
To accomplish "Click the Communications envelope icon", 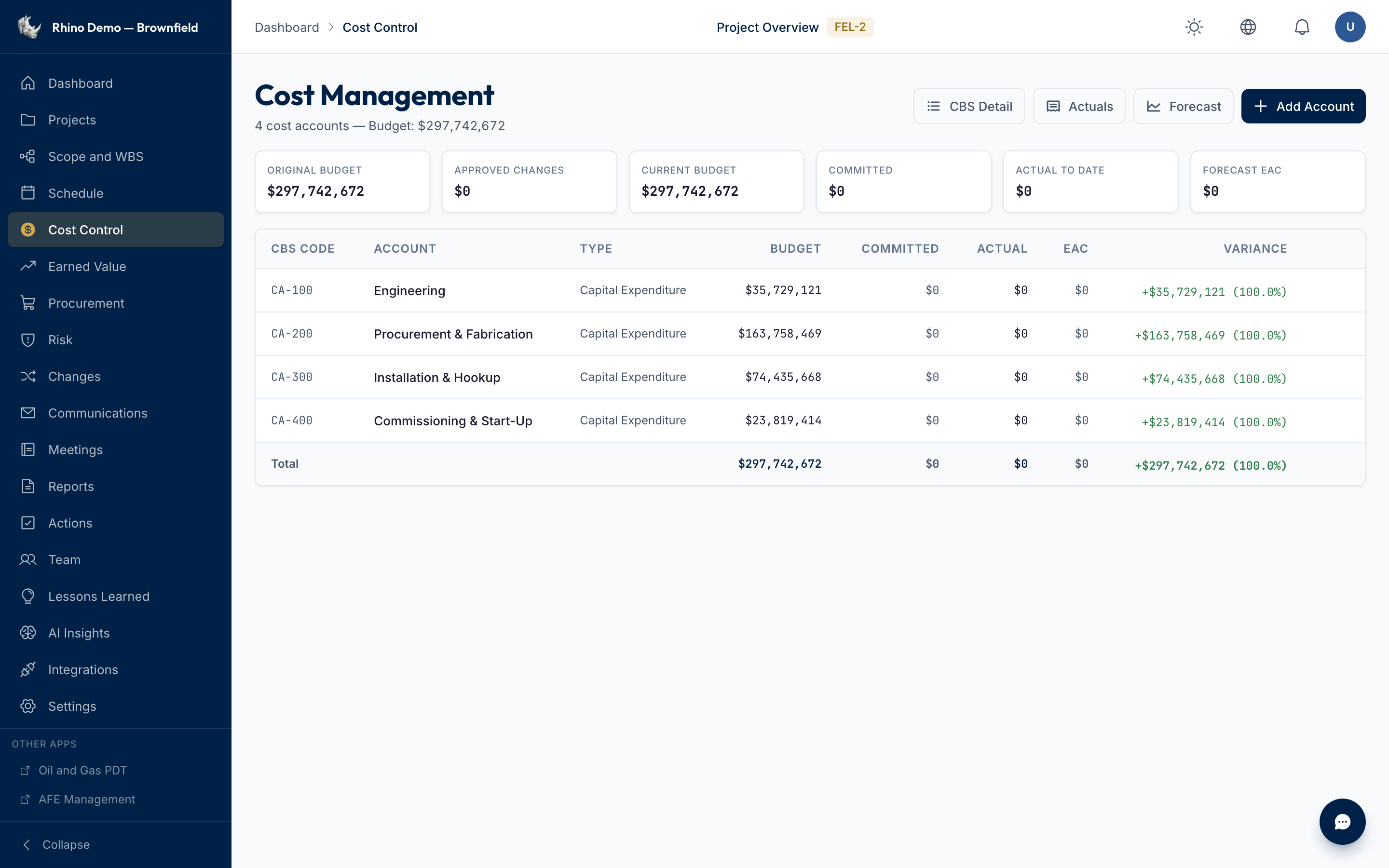I will point(27,413).
